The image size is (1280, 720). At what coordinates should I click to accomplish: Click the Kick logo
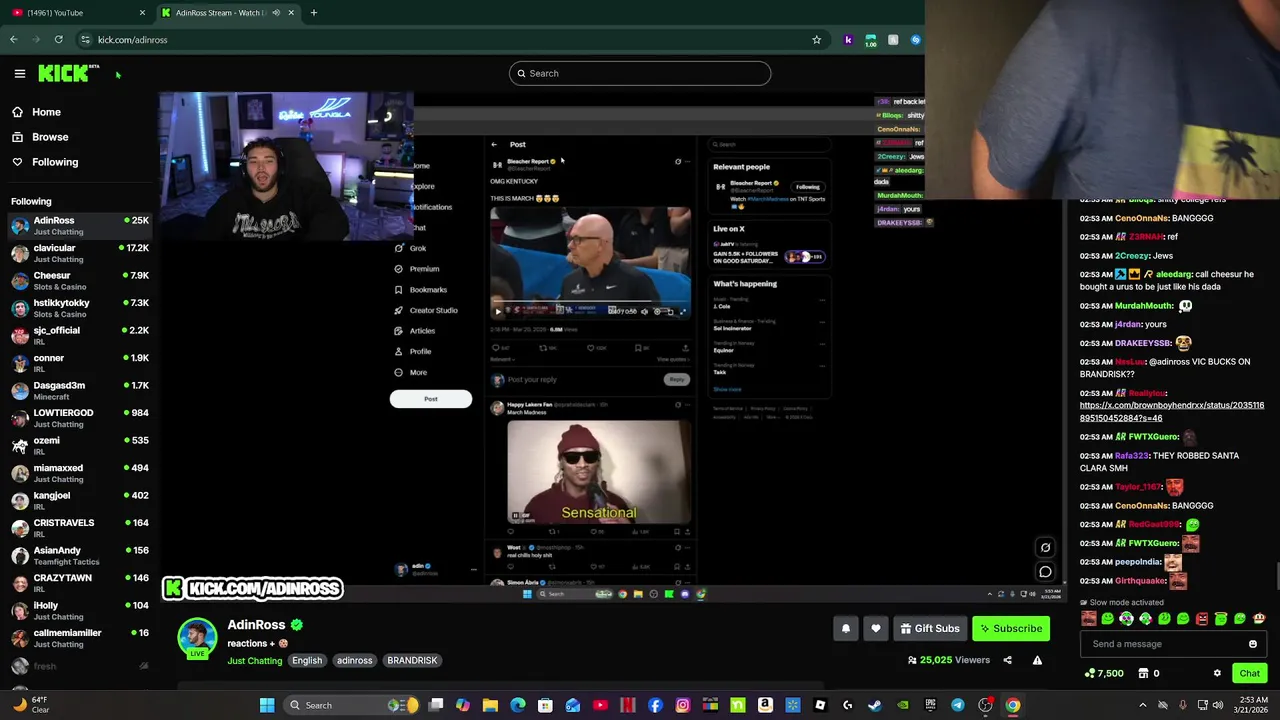point(68,73)
